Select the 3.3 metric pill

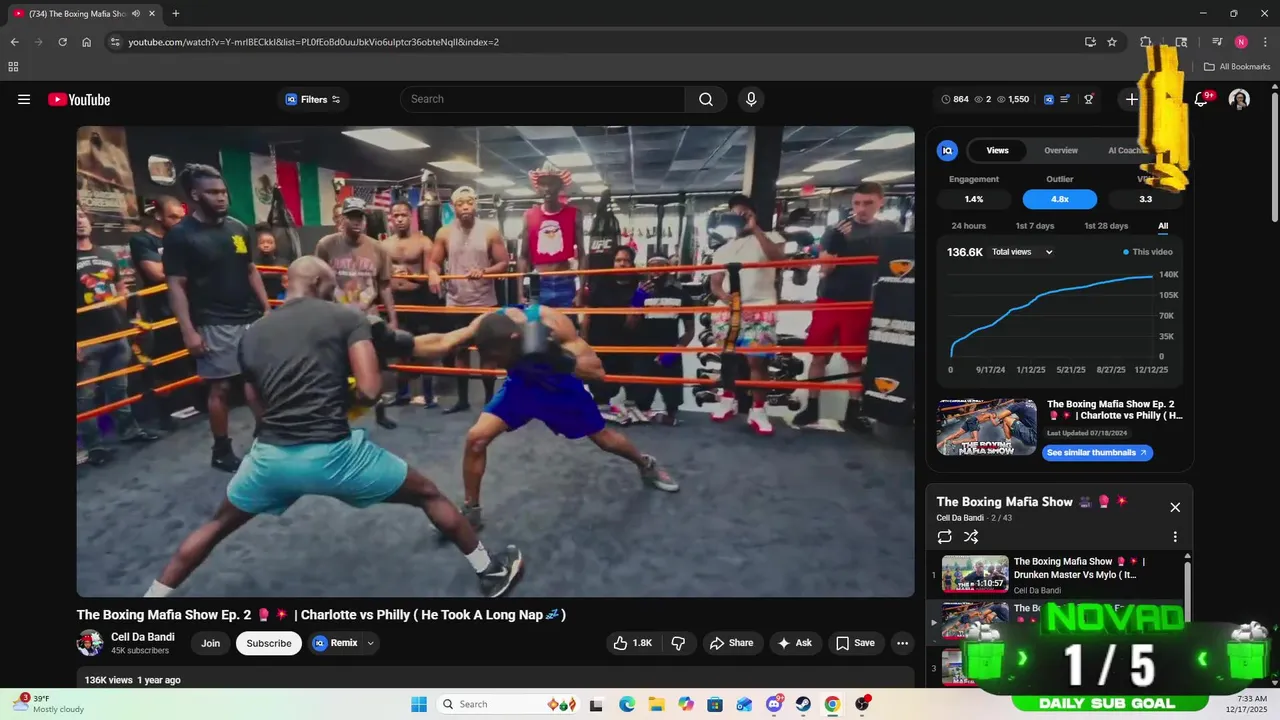click(1146, 199)
